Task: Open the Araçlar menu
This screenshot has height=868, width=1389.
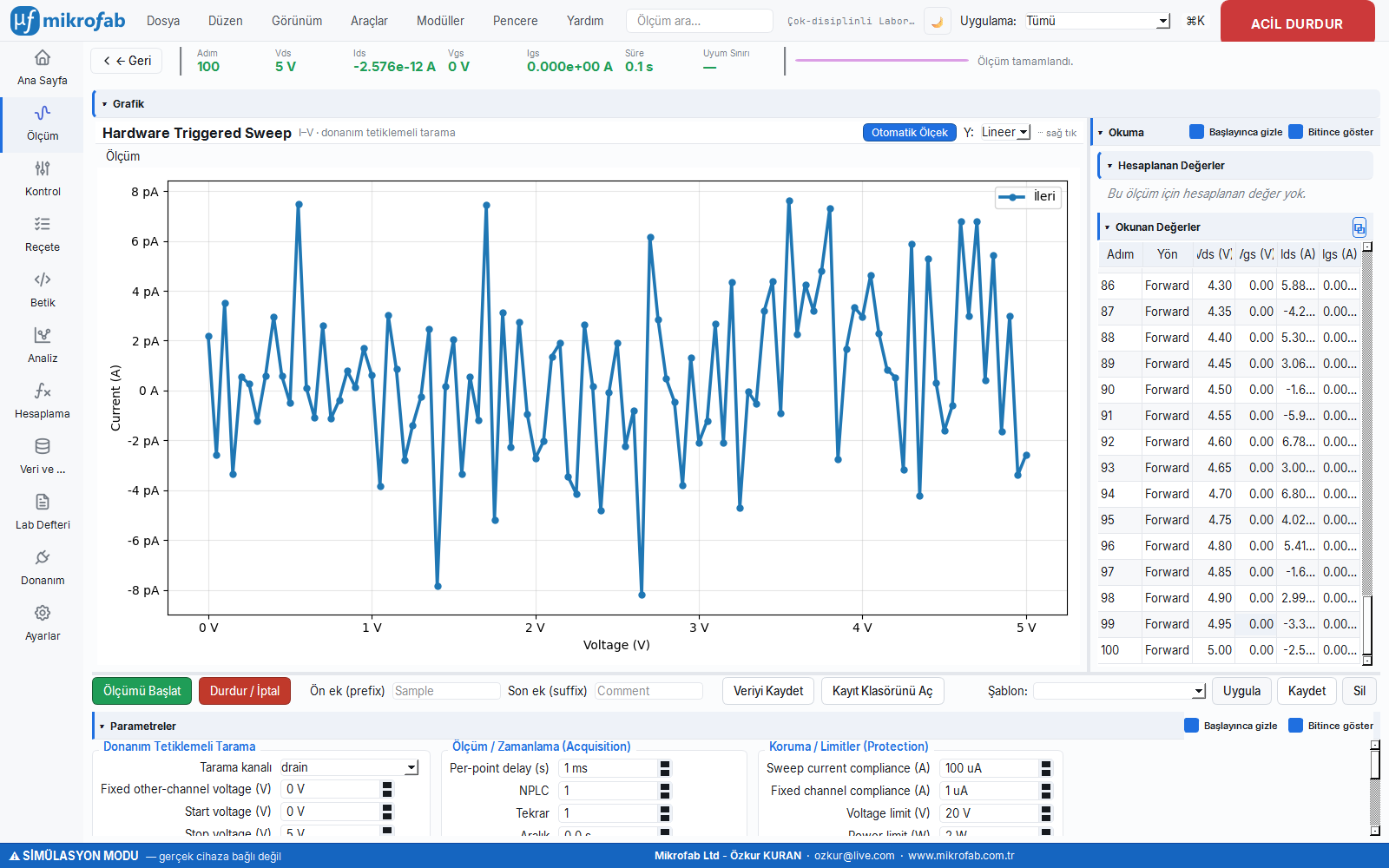Action: coord(369,21)
